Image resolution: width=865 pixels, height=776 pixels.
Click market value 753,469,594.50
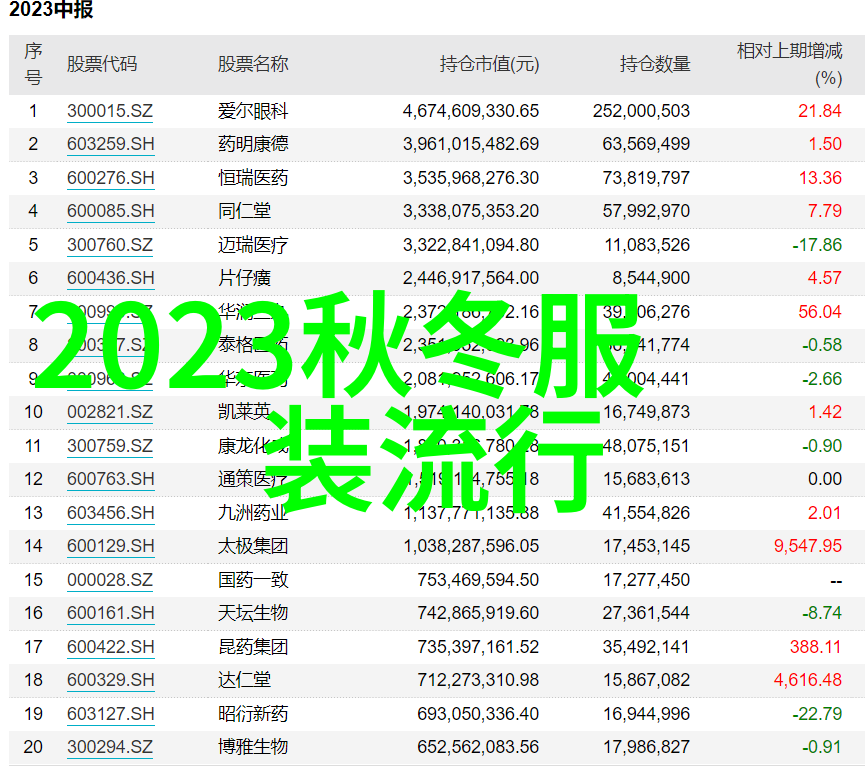(478, 580)
